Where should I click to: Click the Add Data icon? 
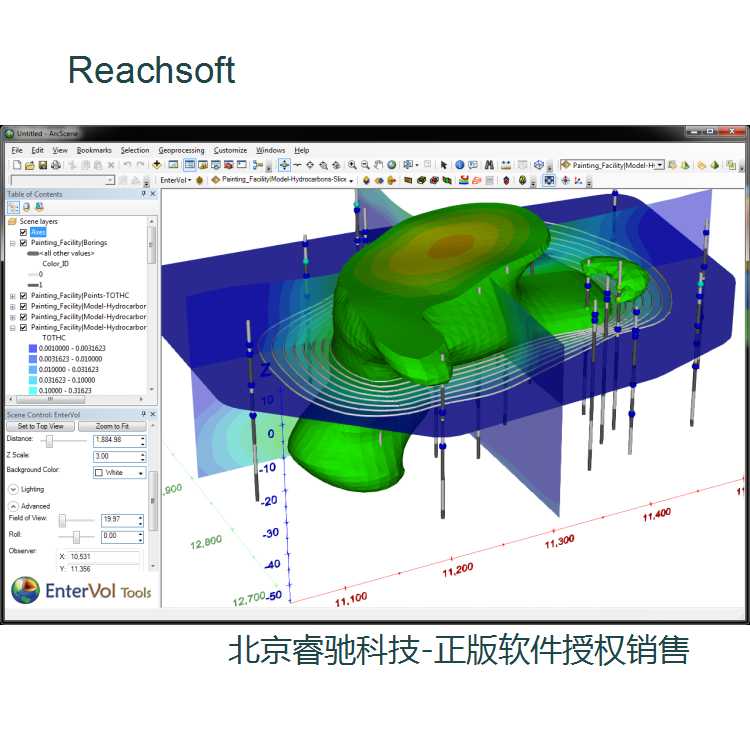pyautogui.click(x=157, y=165)
